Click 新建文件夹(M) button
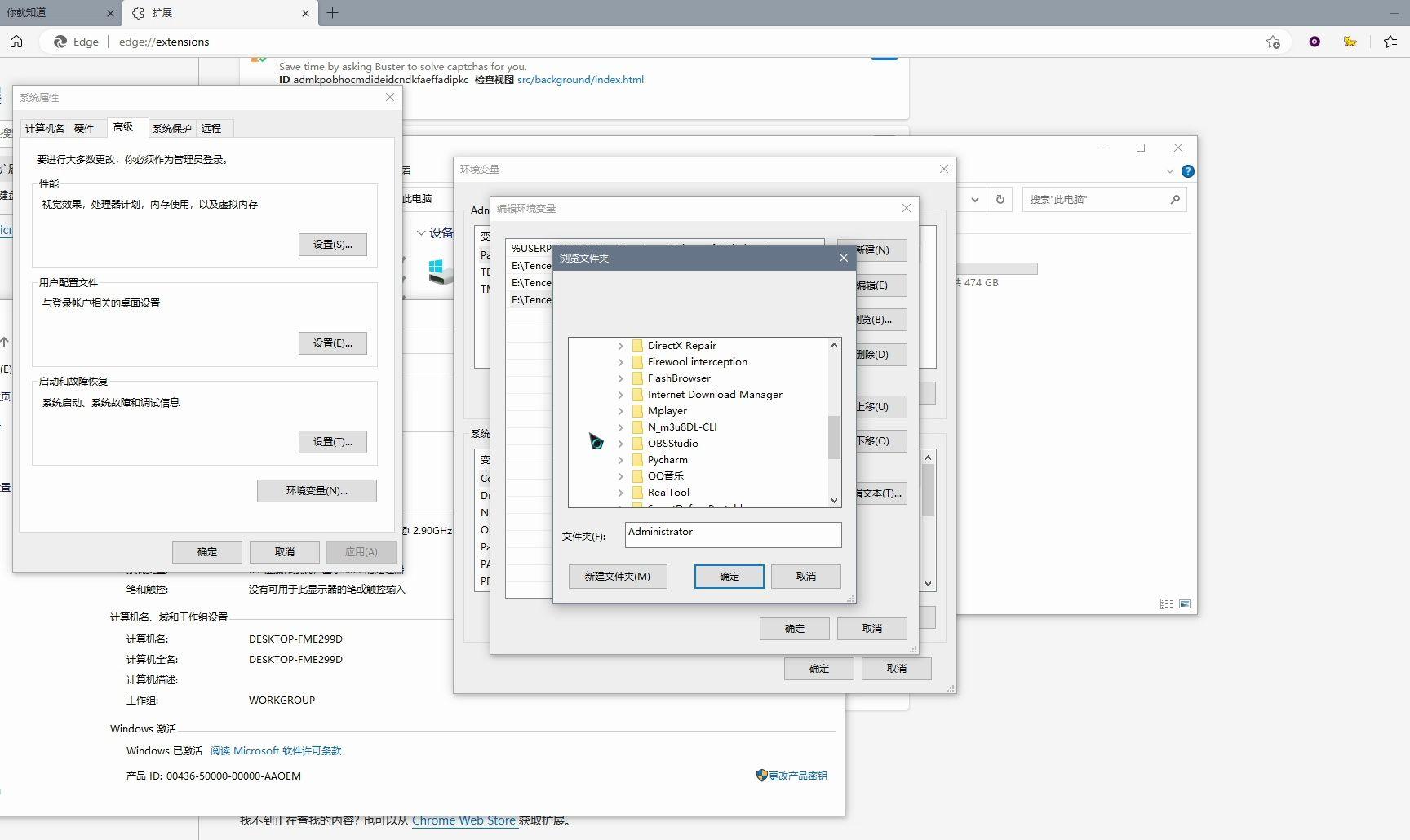 618,577
